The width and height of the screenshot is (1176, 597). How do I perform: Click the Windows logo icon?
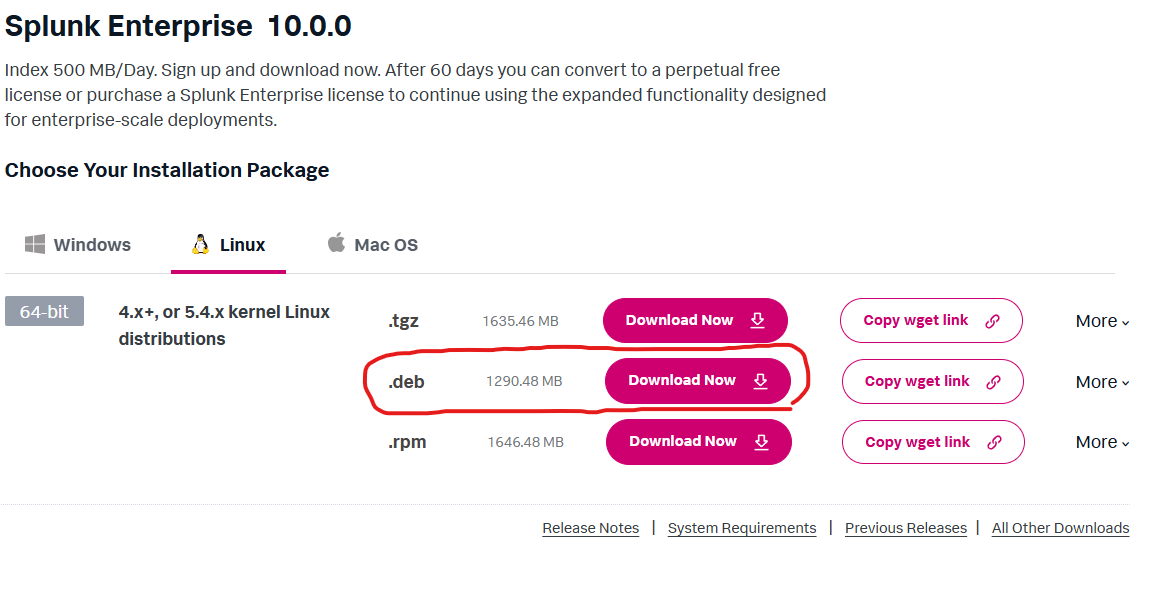(34, 244)
